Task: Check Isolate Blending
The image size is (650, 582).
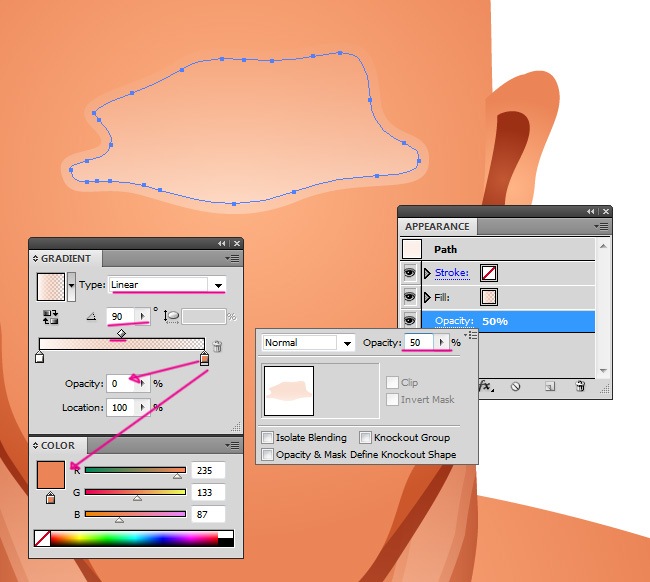Action: point(267,437)
